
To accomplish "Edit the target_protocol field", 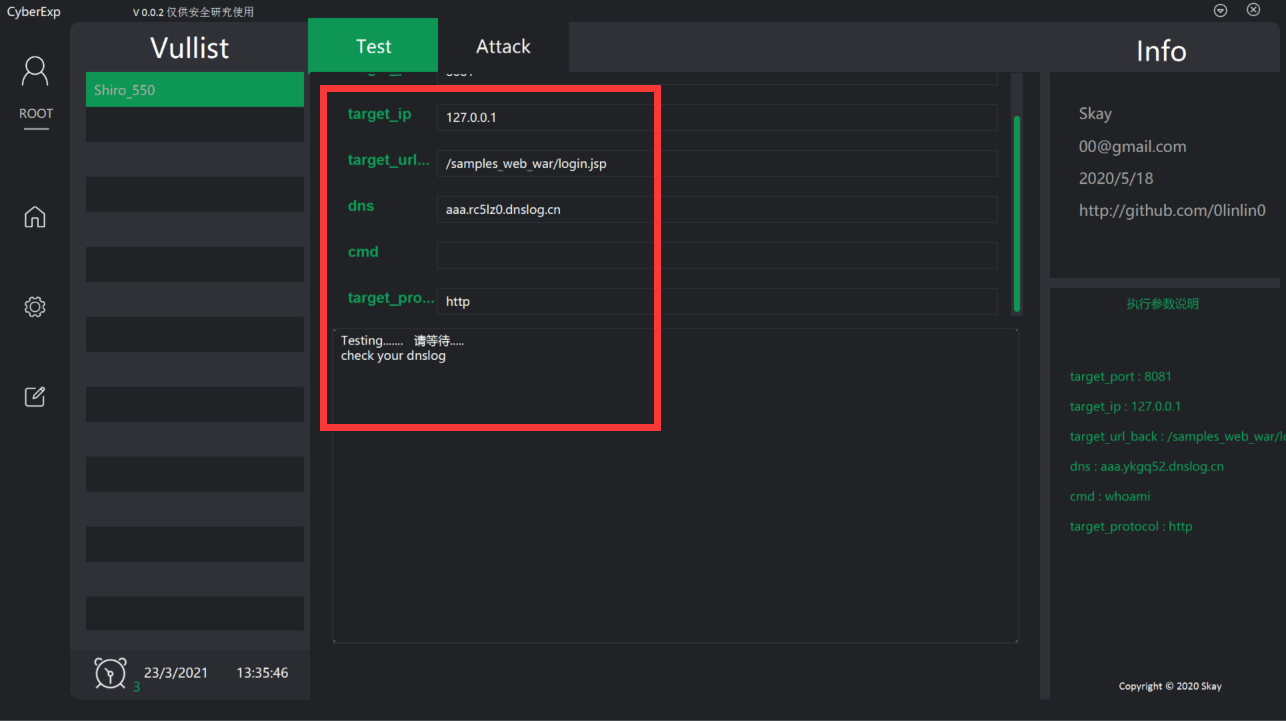I will coord(717,301).
